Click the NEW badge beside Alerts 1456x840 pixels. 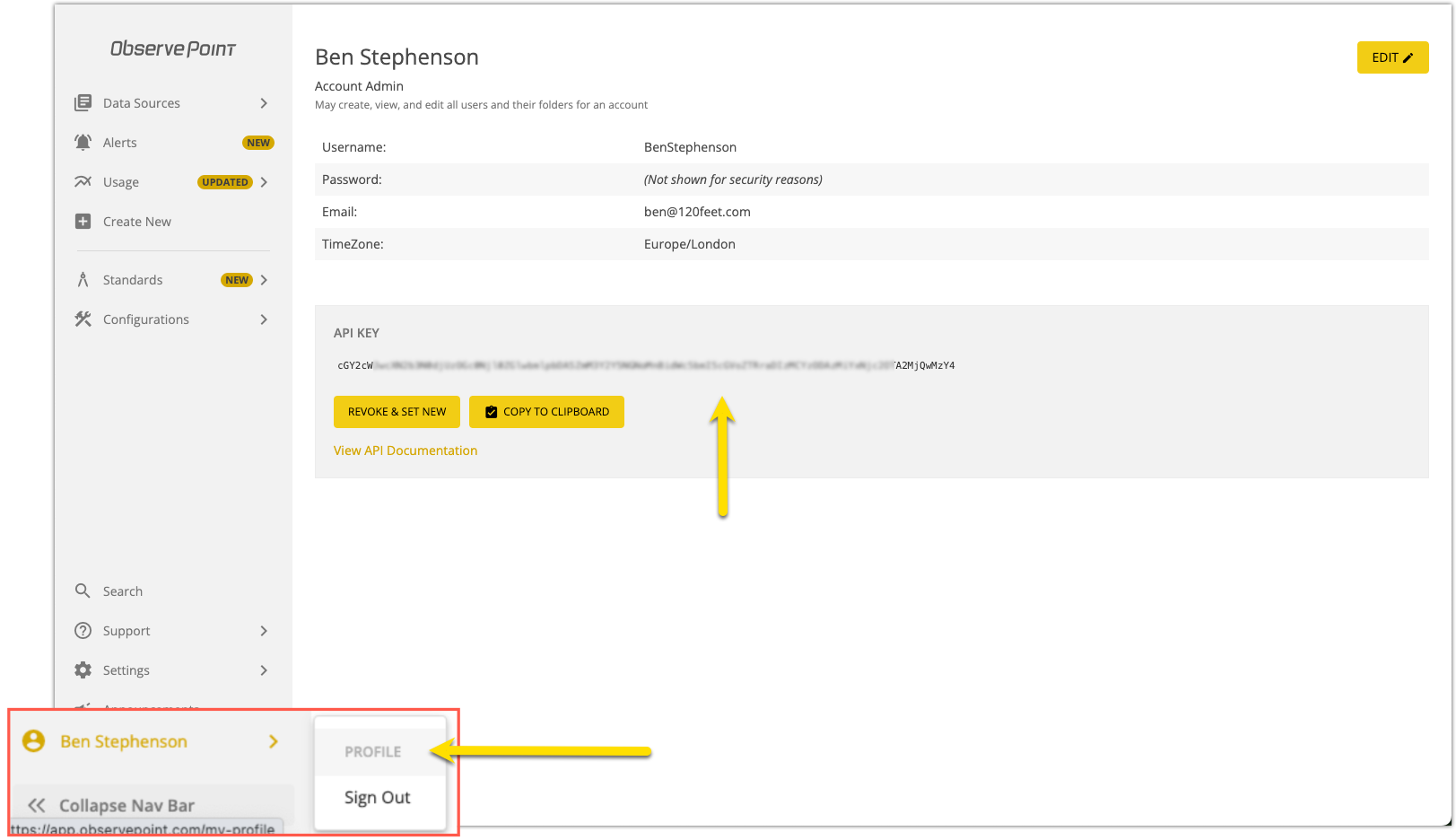point(258,143)
